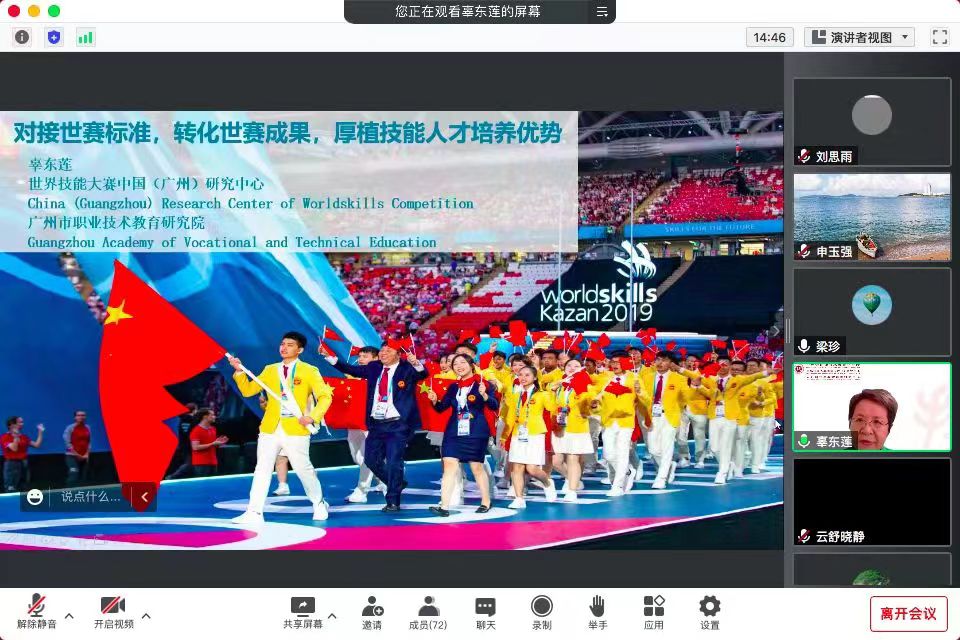Start recording with 录制 button
Screen dimensions: 960x640
point(541,612)
